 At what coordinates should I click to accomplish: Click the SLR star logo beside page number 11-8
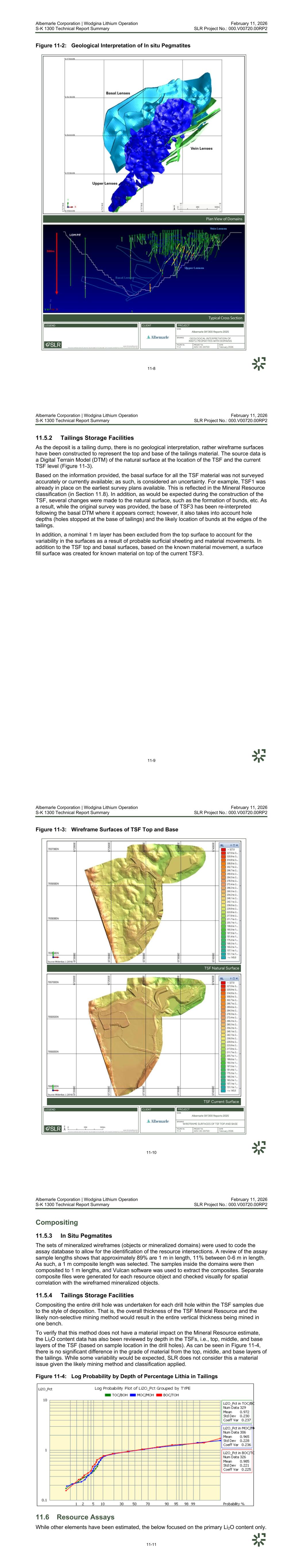[258, 364]
